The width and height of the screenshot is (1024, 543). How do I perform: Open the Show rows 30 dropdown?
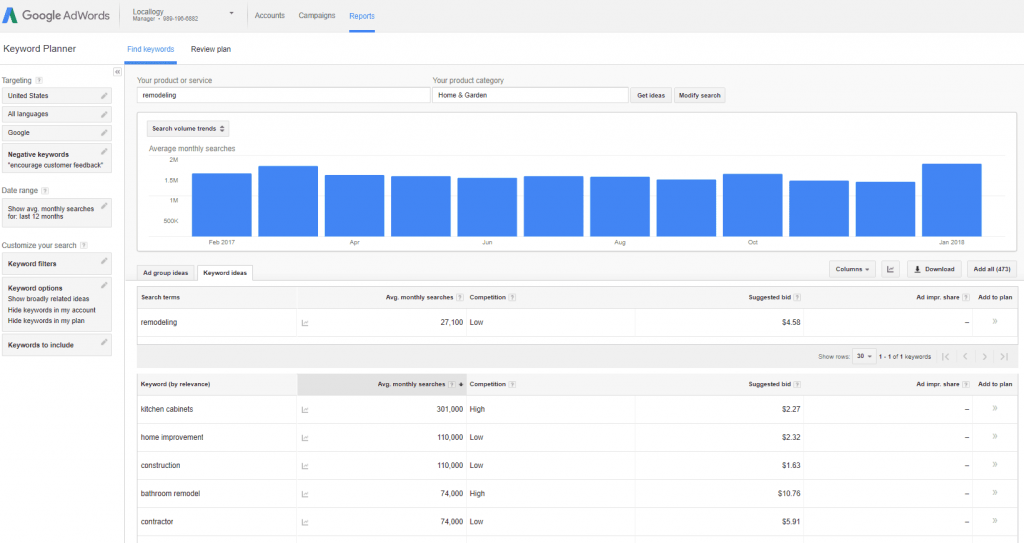tap(865, 356)
